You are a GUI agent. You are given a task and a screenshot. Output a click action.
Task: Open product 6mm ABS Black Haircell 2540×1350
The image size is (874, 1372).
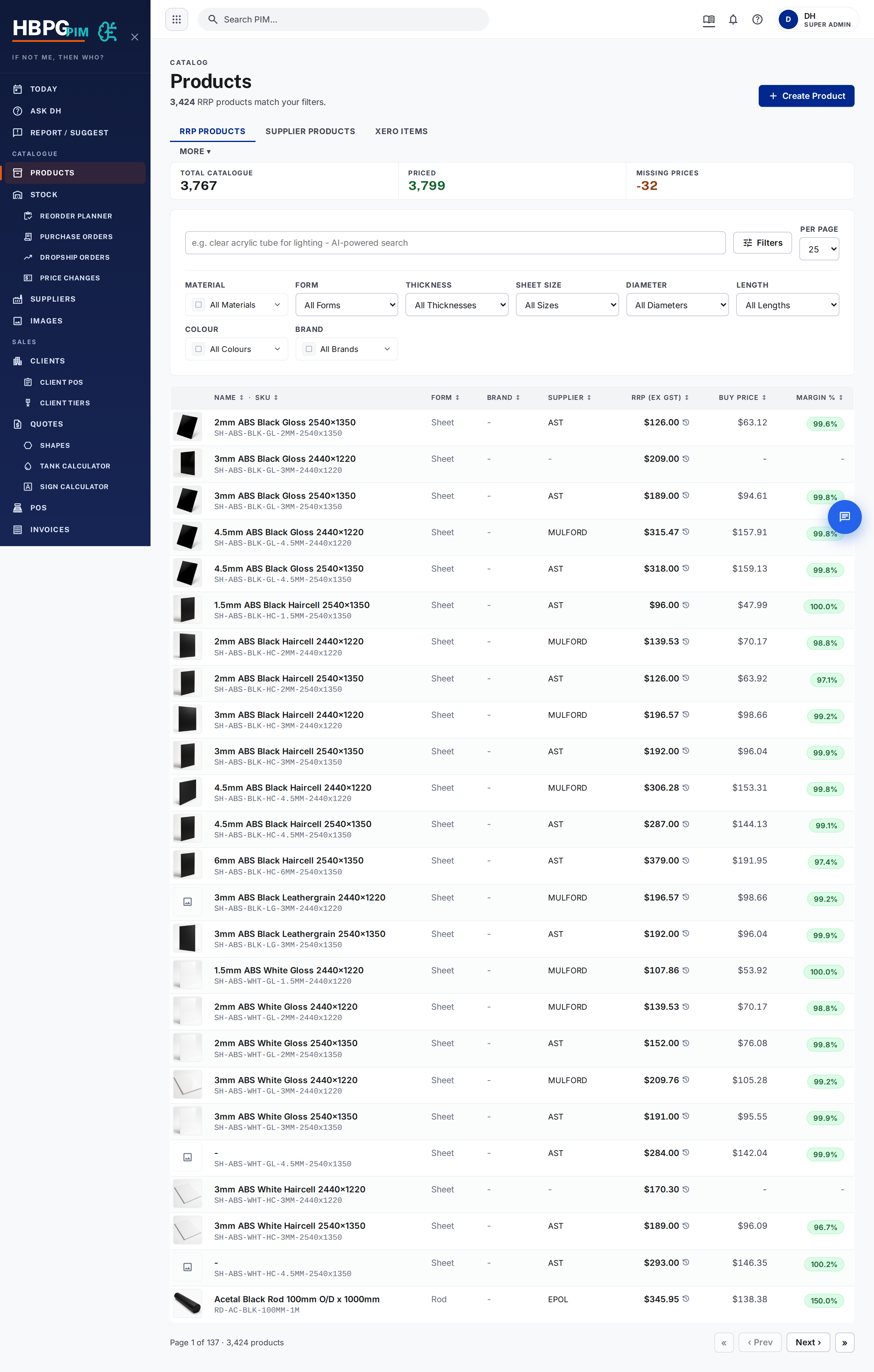click(288, 860)
